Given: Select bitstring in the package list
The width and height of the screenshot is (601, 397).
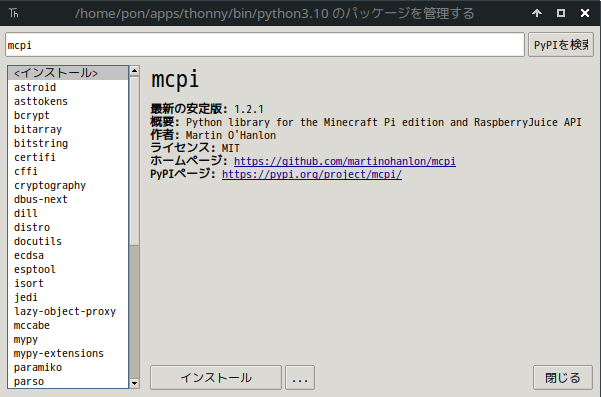Looking at the screenshot, I should coord(68,143).
